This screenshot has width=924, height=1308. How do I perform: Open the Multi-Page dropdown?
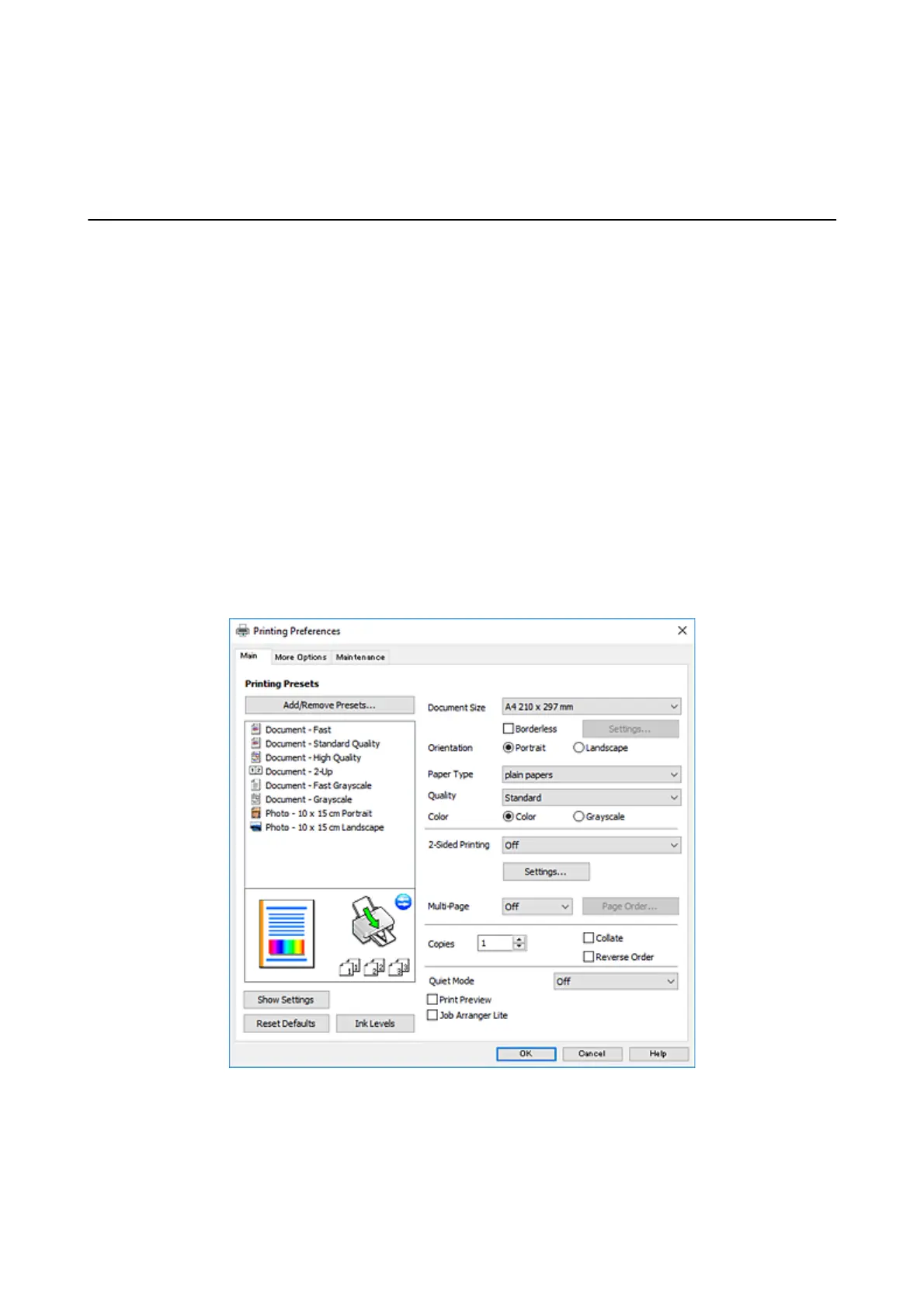pyautogui.click(x=537, y=906)
